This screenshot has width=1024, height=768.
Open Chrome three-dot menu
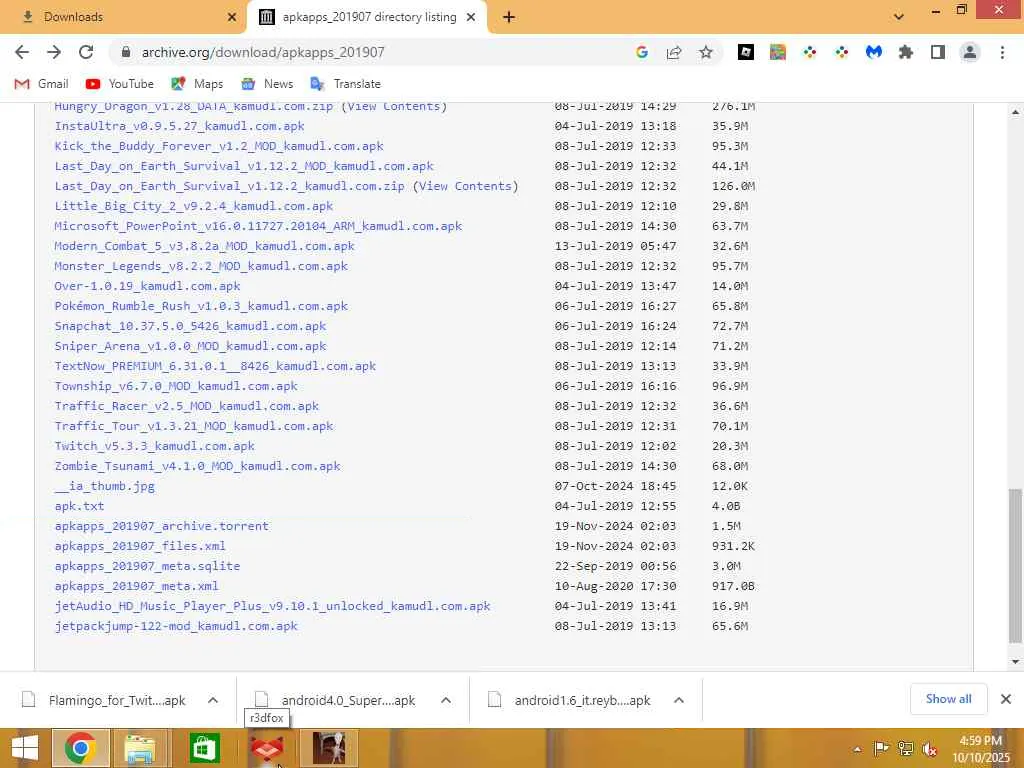tap(1002, 52)
